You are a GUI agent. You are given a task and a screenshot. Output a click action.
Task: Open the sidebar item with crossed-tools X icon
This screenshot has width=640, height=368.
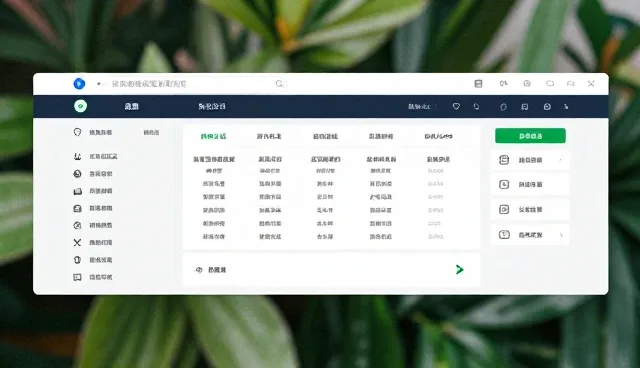click(x=93, y=242)
